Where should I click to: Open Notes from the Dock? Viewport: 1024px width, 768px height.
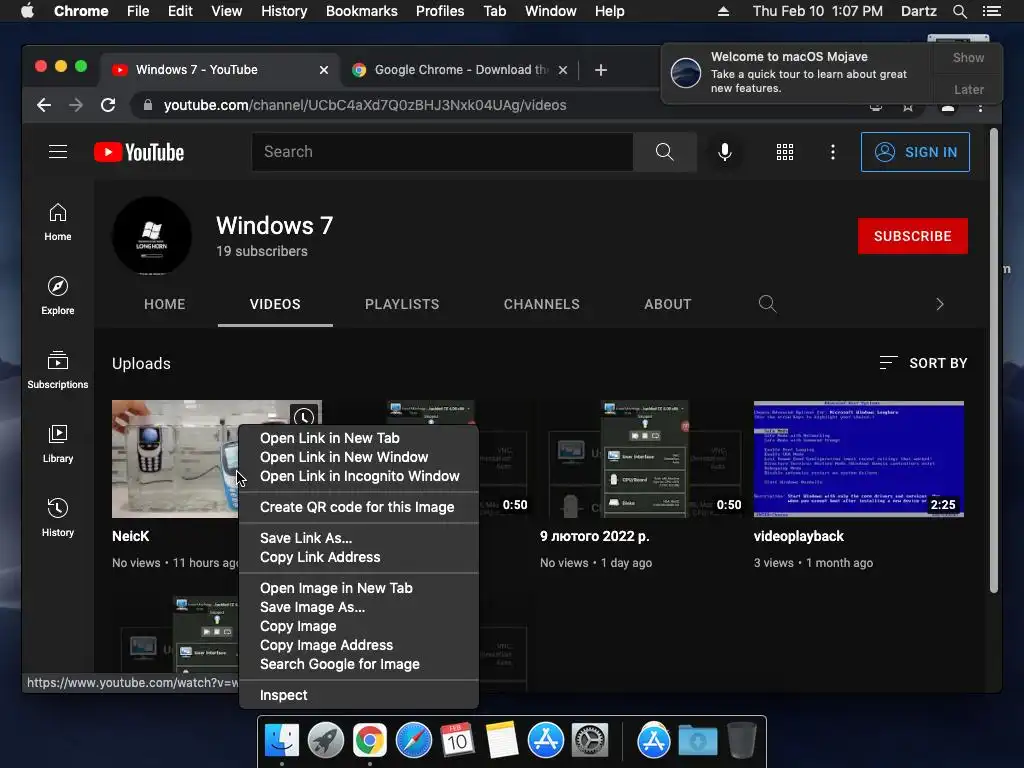point(502,741)
